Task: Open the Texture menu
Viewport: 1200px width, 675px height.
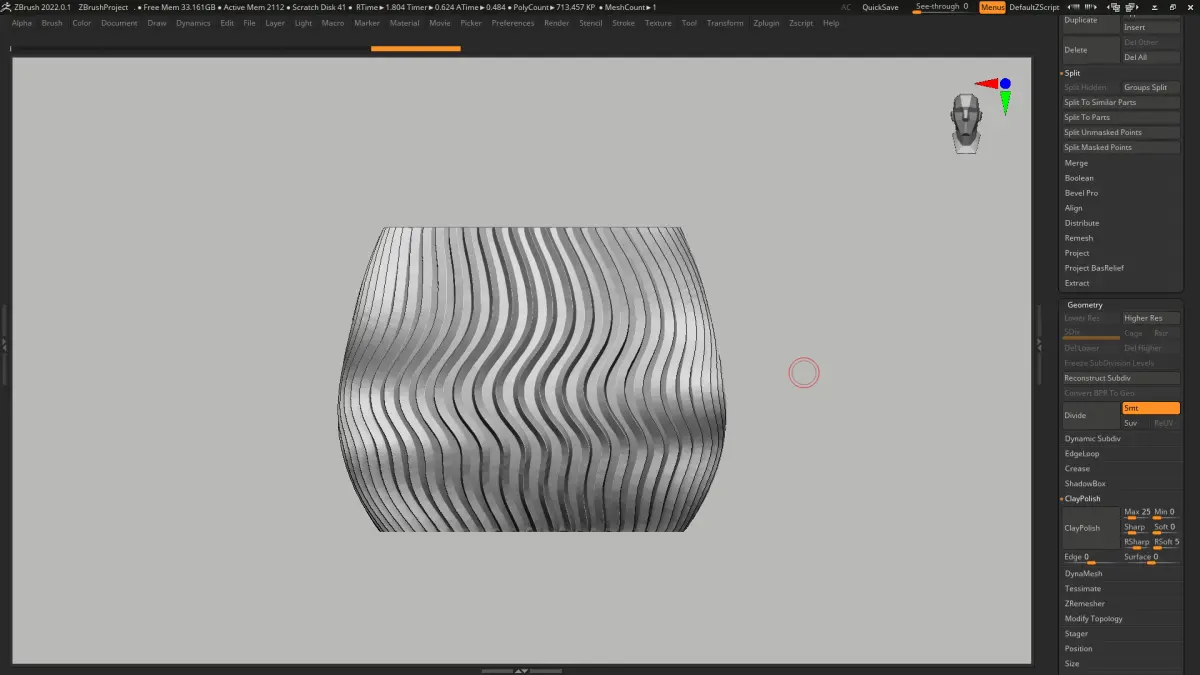Action: pyautogui.click(x=658, y=23)
